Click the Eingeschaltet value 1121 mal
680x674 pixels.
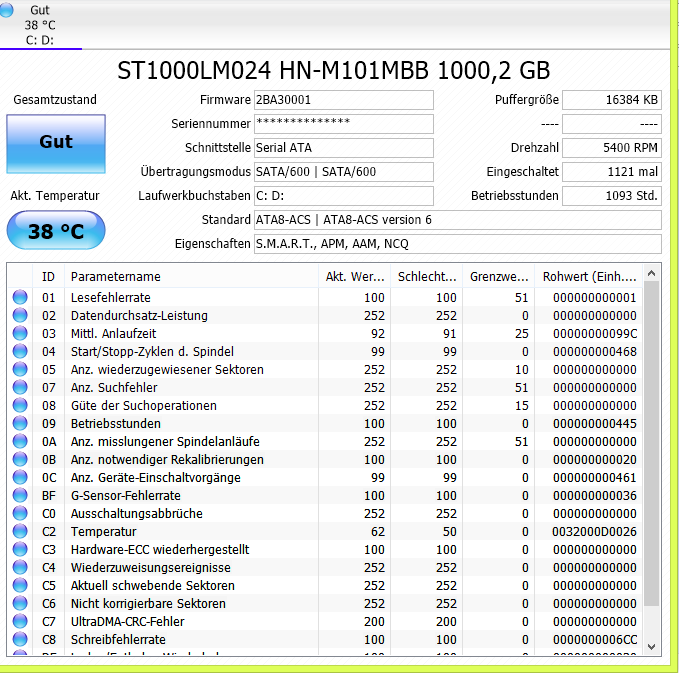click(612, 172)
